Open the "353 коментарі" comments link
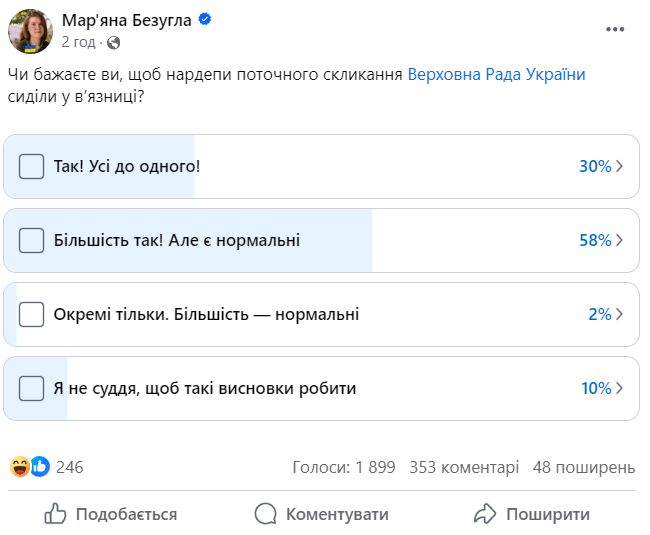The image size is (650, 535). pos(464,467)
